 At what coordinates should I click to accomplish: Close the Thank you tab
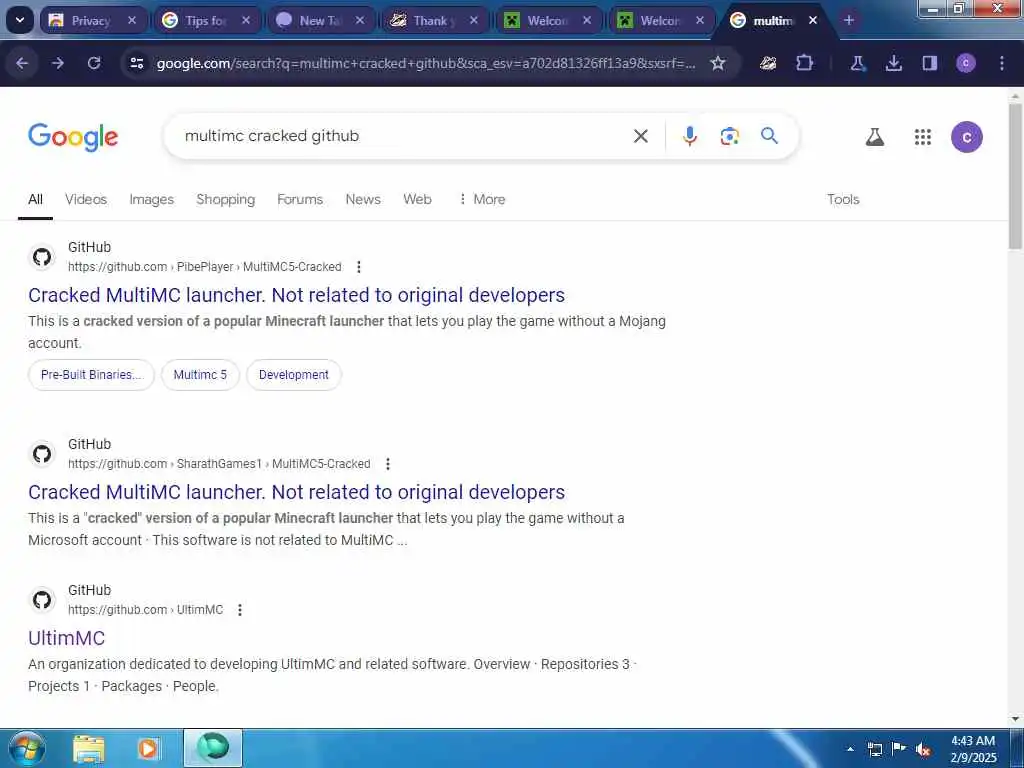coord(473,20)
